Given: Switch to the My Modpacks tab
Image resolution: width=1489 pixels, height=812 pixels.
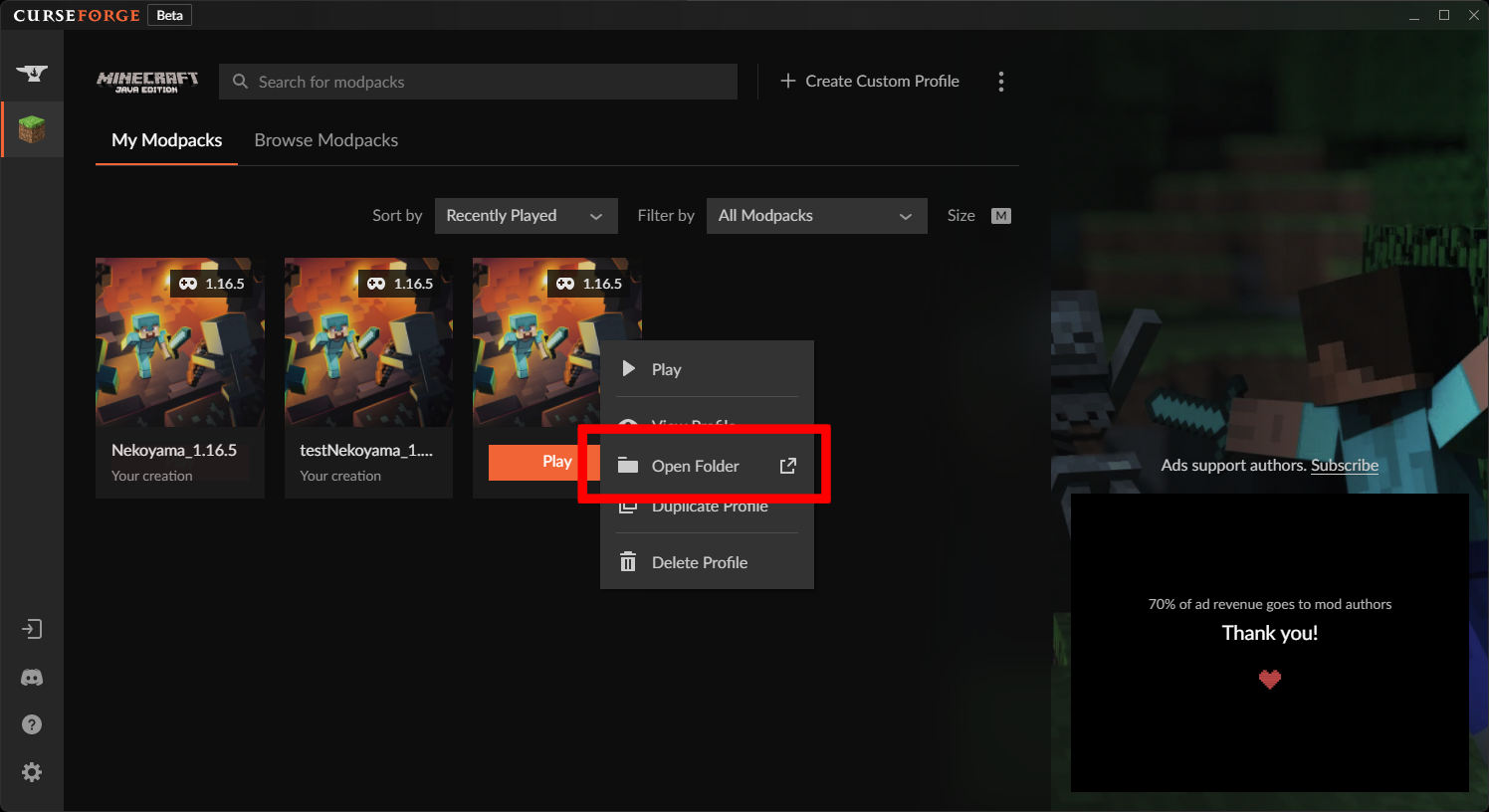Looking at the screenshot, I should pyautogui.click(x=167, y=140).
